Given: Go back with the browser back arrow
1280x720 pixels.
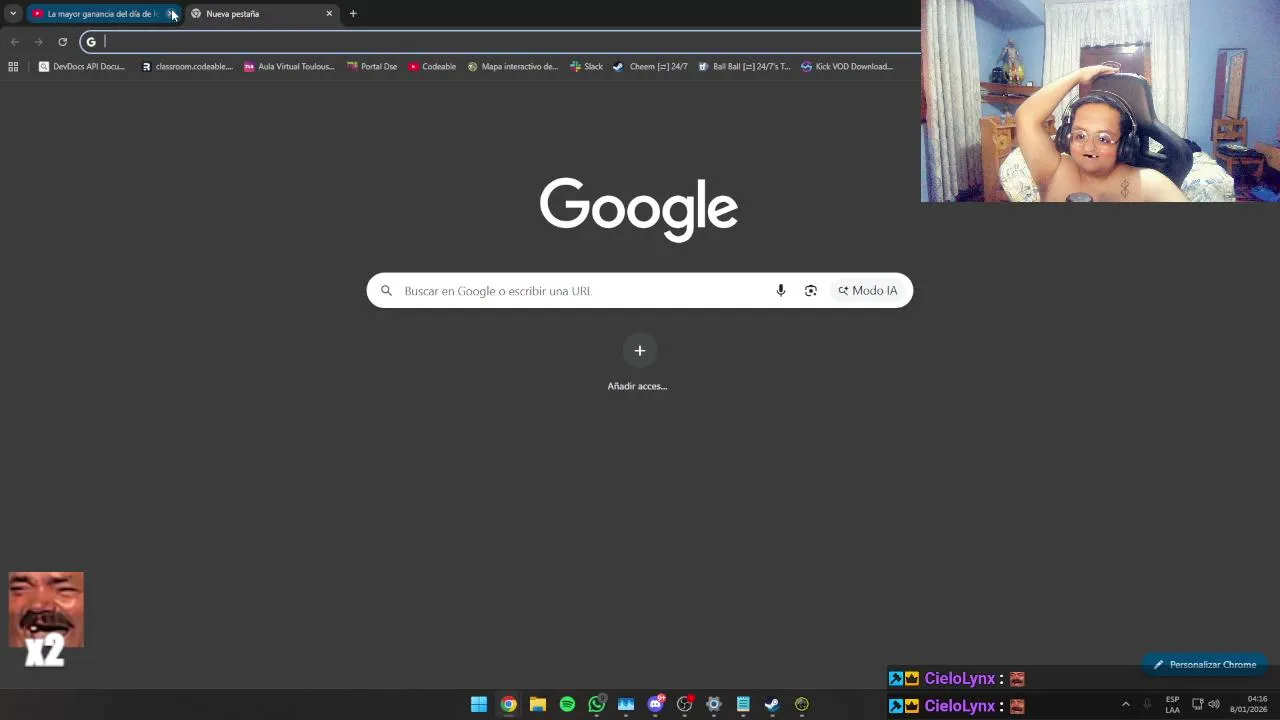Looking at the screenshot, I should pyautogui.click(x=14, y=42).
